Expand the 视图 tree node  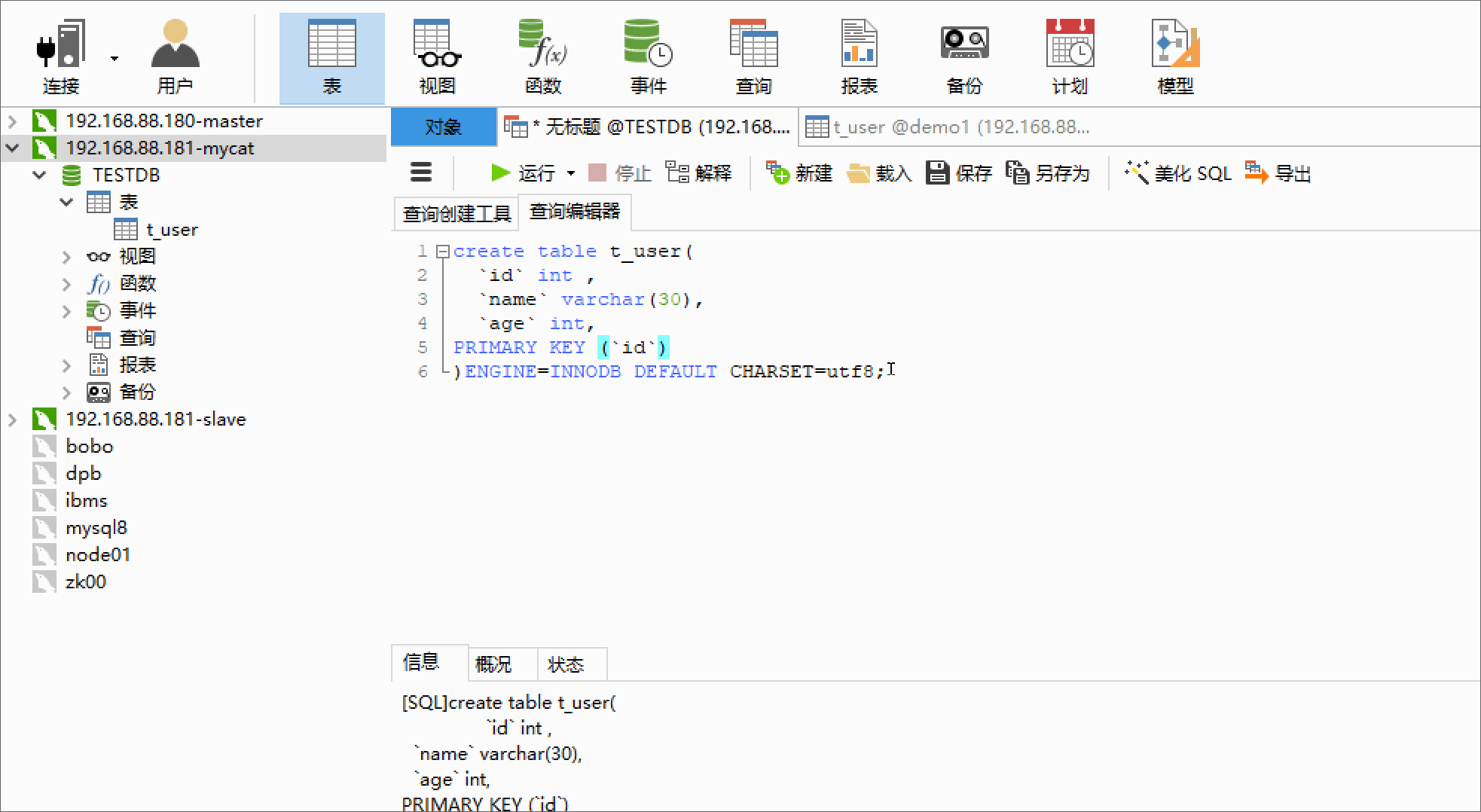[x=67, y=257]
